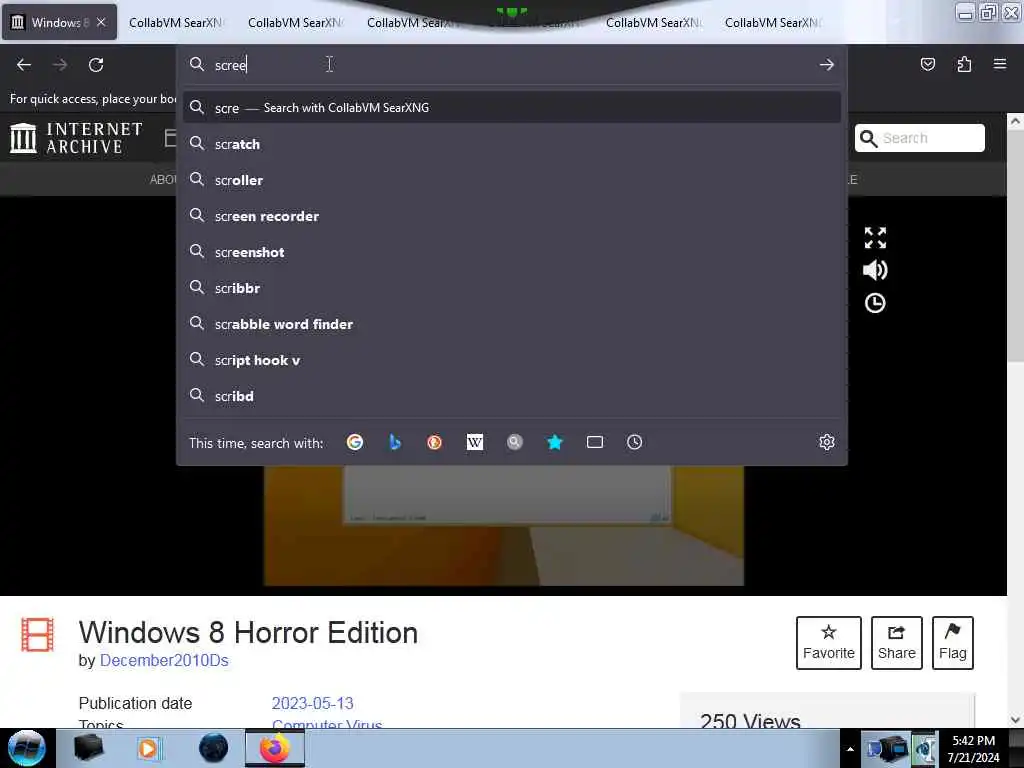This screenshot has height=768, width=1024.
Task: Search in open tabs icon
Action: click(x=595, y=442)
